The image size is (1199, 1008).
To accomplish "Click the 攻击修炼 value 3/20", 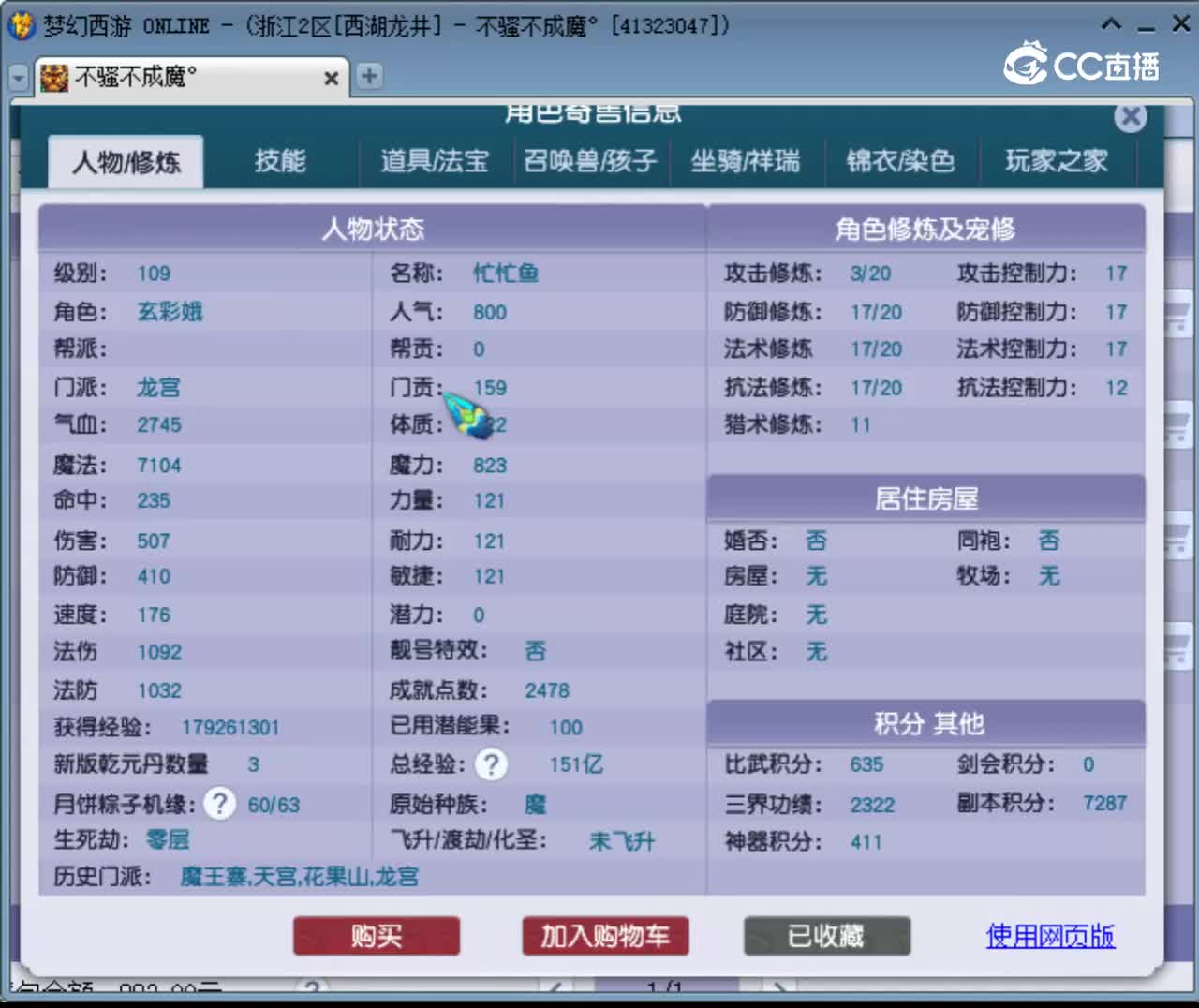I will tap(870, 274).
